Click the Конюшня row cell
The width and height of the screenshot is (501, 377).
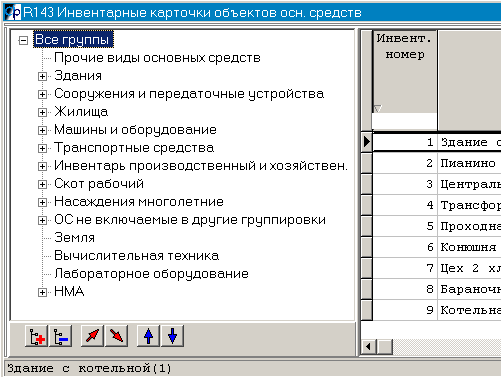[470, 247]
